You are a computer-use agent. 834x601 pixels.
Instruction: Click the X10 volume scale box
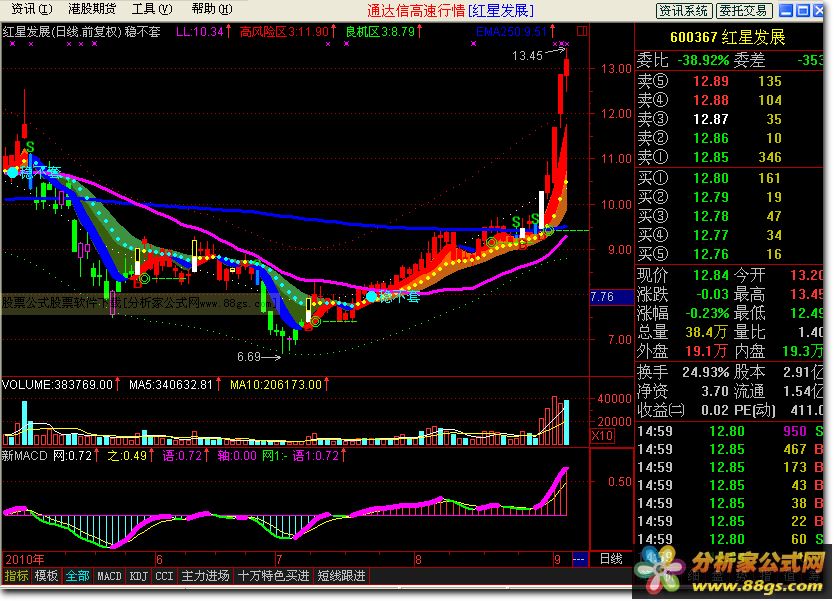pos(603,436)
